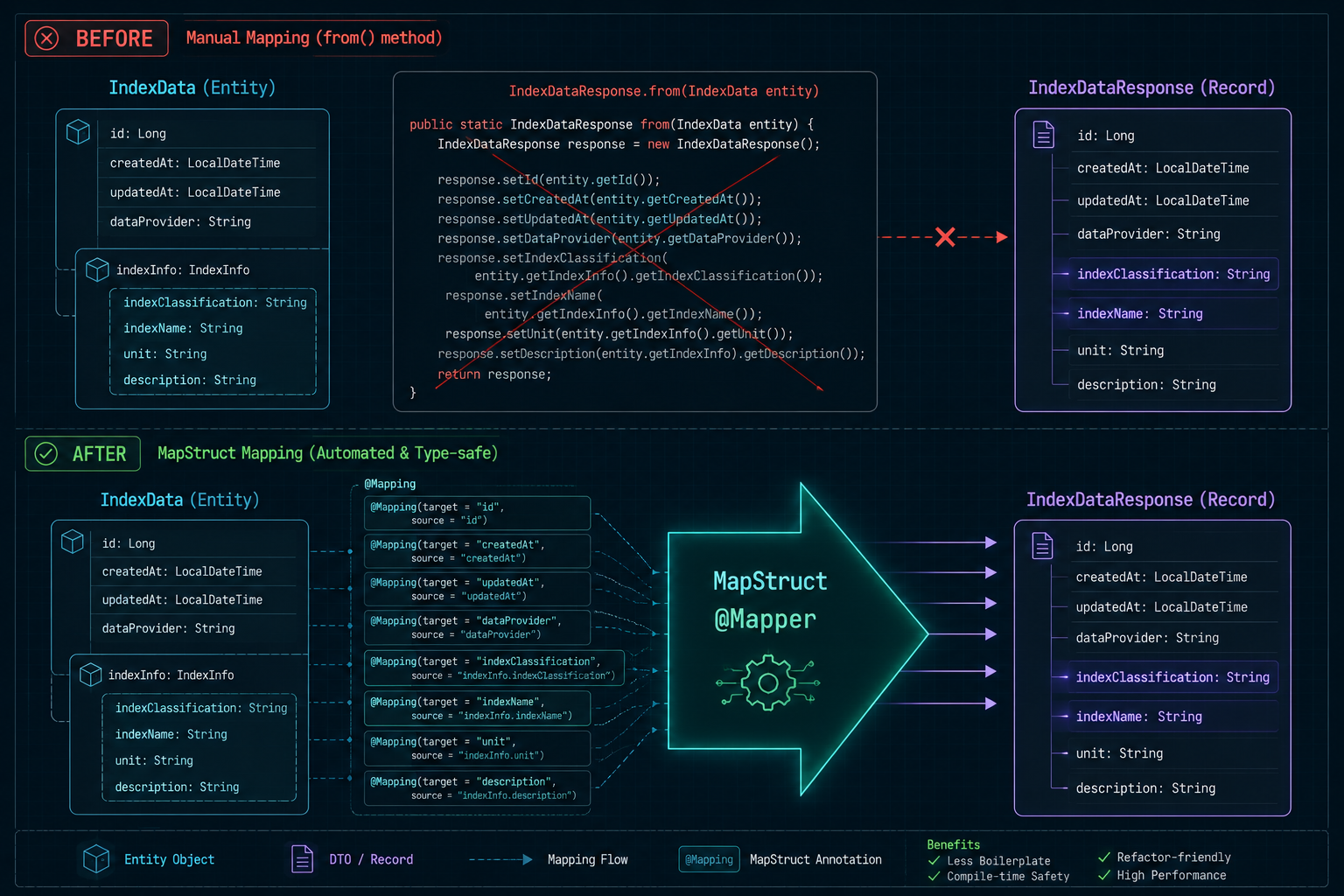Click "description: String" in AFTER IndexDataResponse record
Viewport: 1344px width, 896px height.
tap(1145, 788)
